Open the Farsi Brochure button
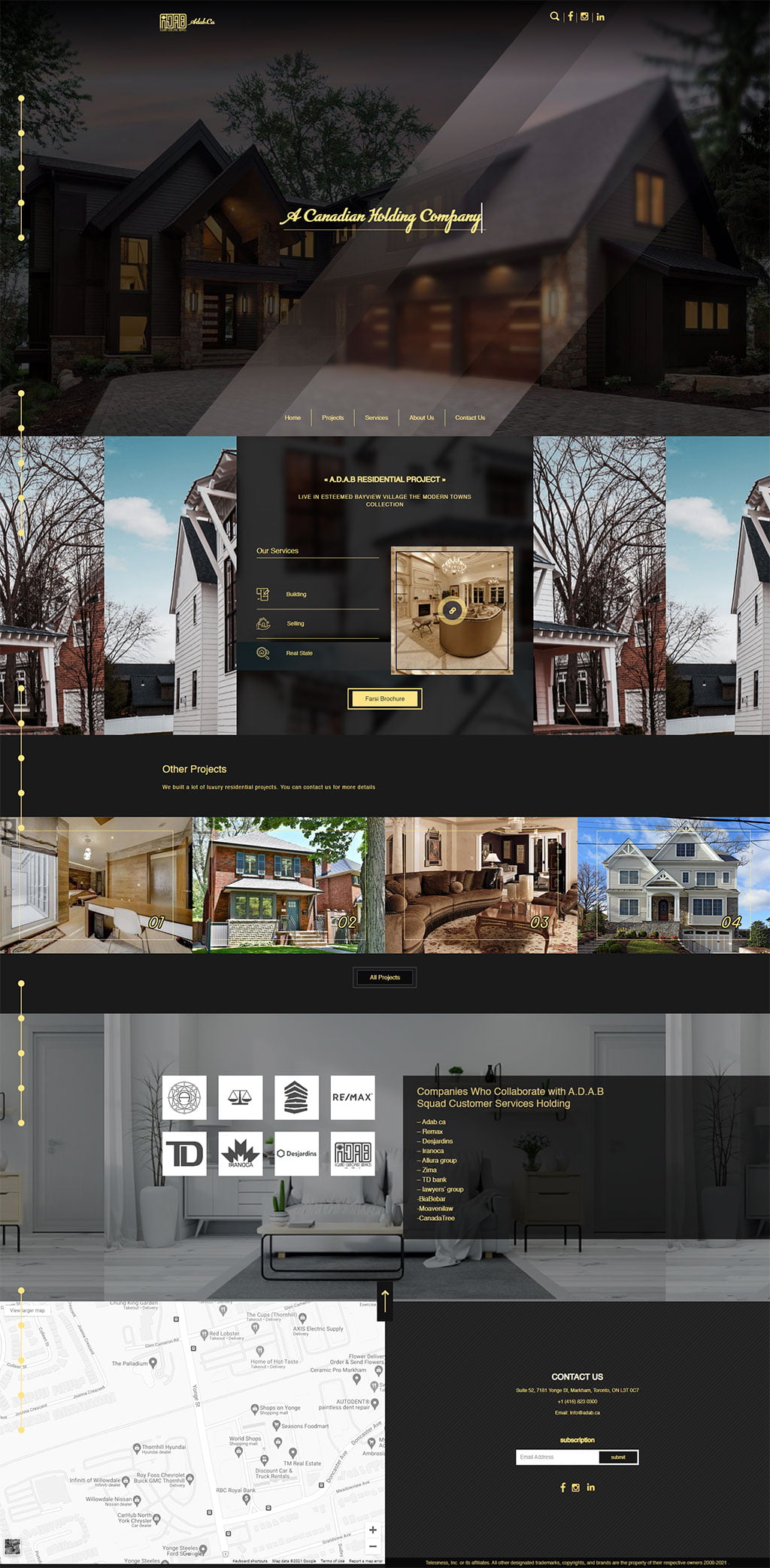 click(x=385, y=699)
